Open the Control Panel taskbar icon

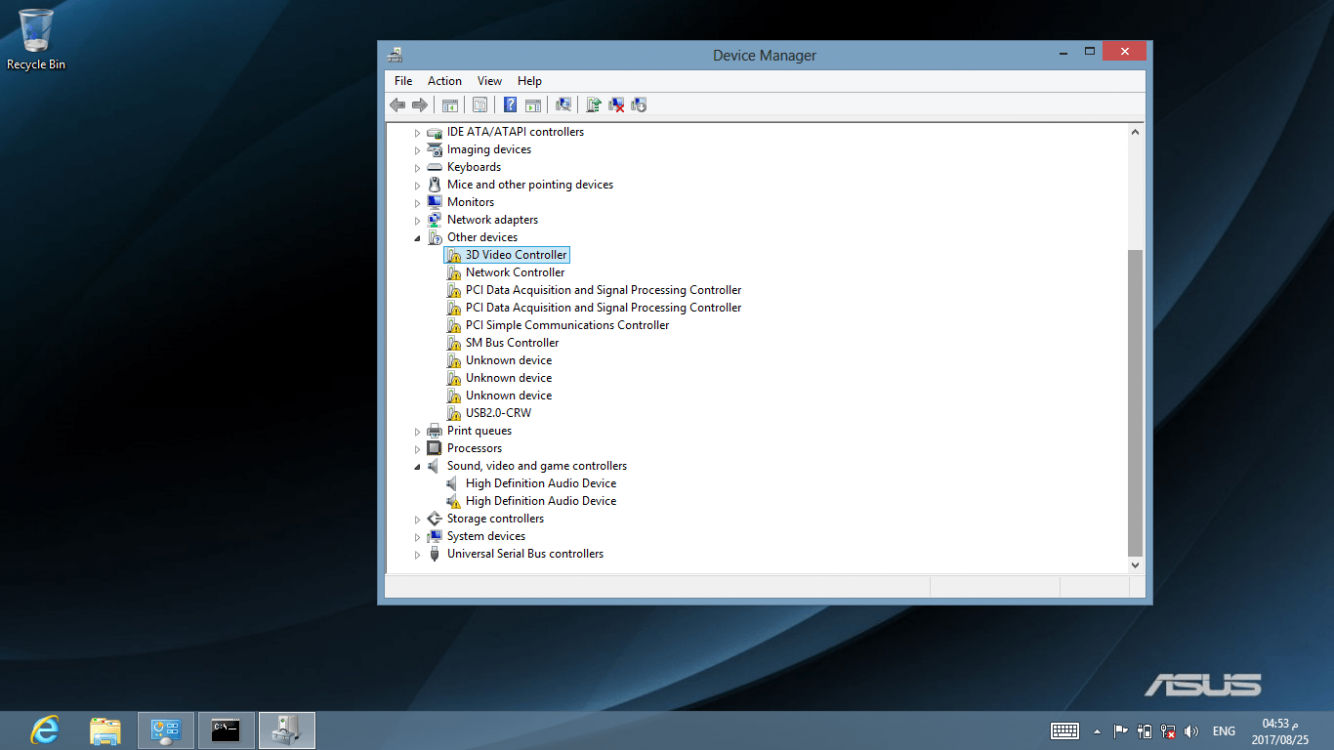click(166, 730)
